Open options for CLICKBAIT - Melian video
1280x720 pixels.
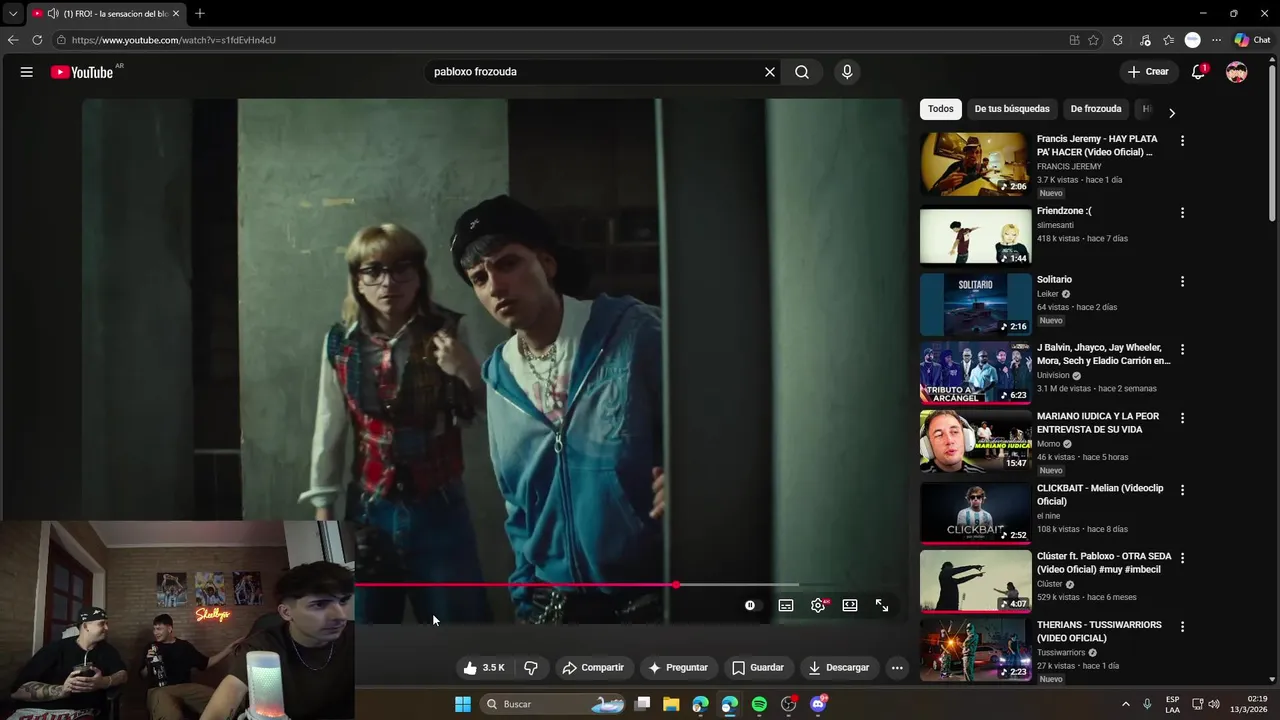tap(1182, 490)
